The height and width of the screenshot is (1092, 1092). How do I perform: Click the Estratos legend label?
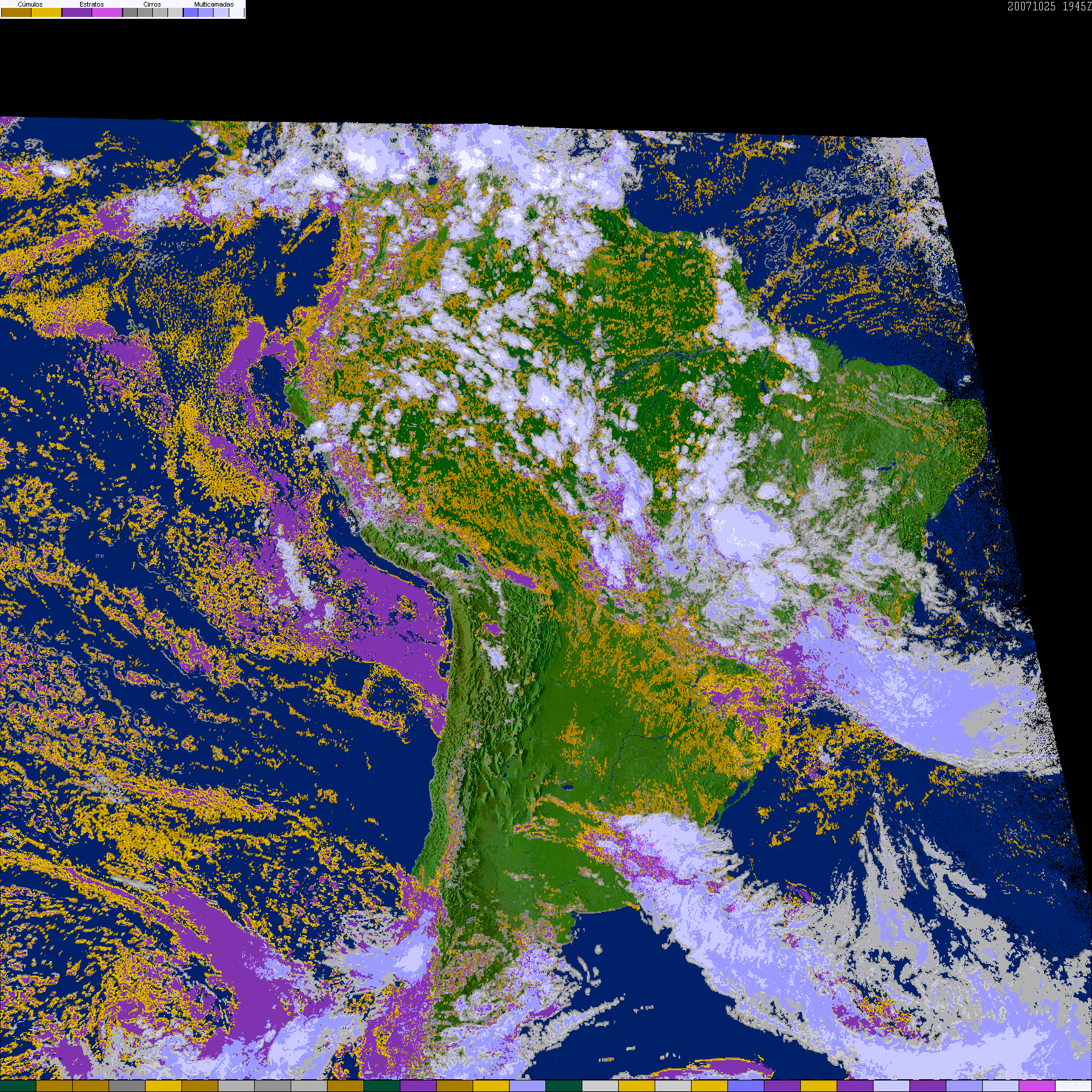point(92,4)
